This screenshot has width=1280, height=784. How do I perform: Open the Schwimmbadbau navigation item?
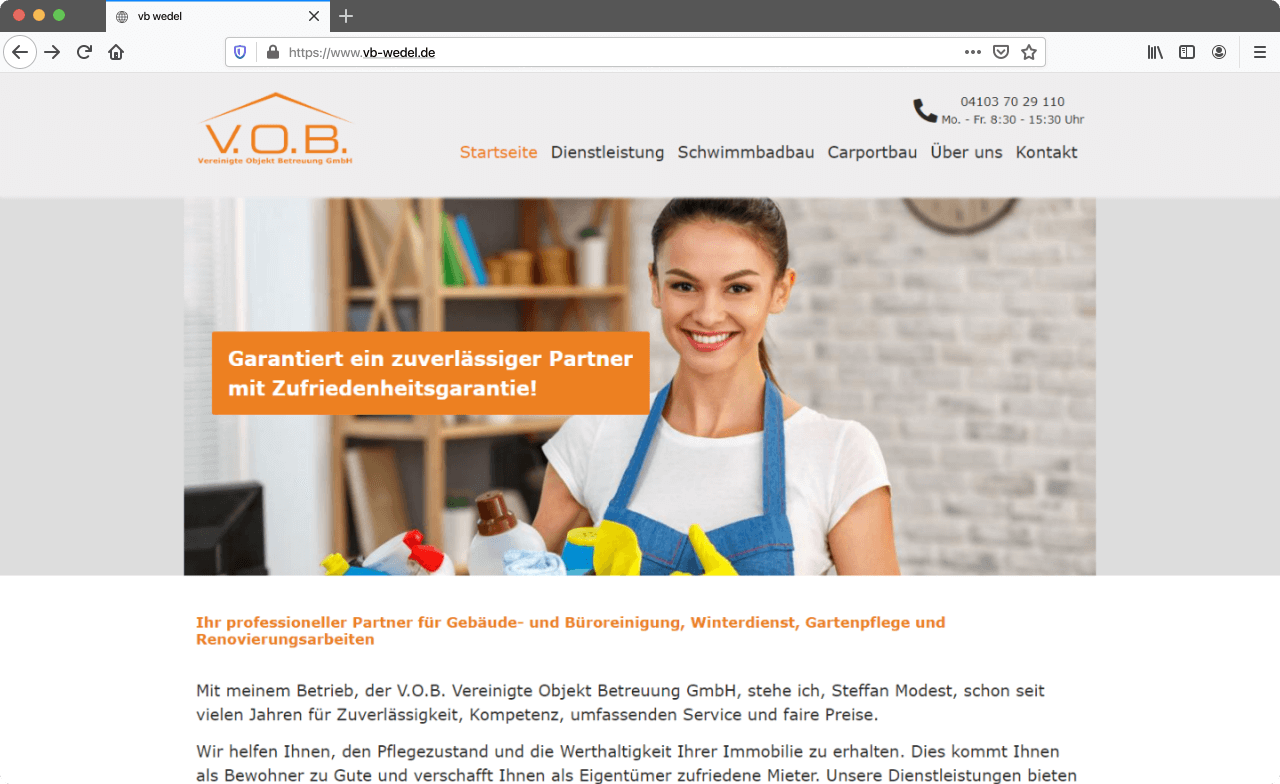746,153
